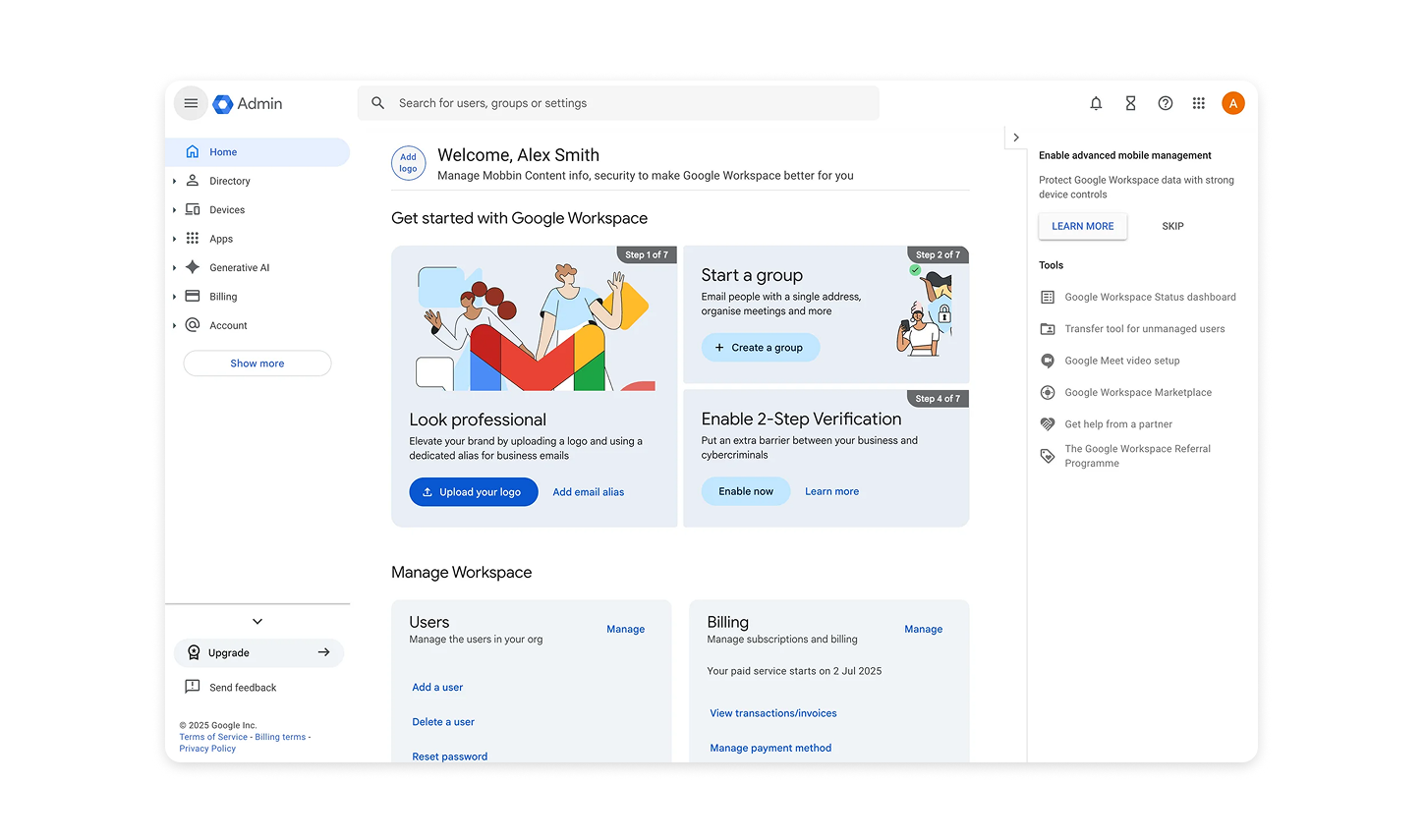Image resolution: width=1425 pixels, height=840 pixels.
Task: Click the Referral Programme tag icon
Action: [x=1048, y=456]
